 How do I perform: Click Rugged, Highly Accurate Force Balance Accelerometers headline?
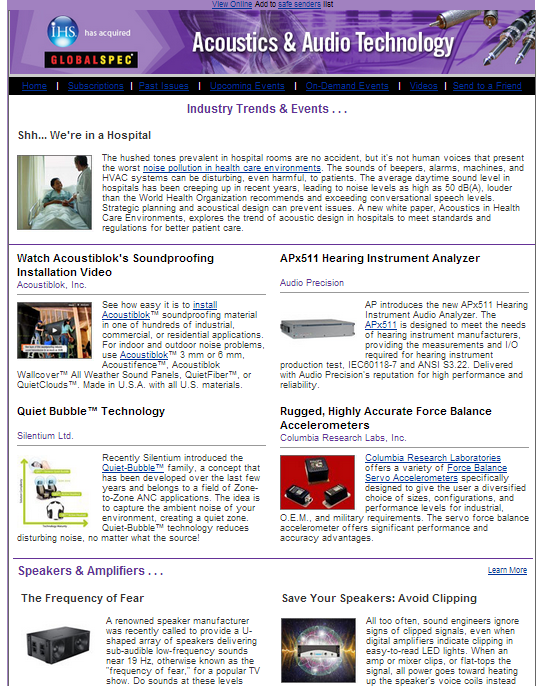[x=386, y=418]
